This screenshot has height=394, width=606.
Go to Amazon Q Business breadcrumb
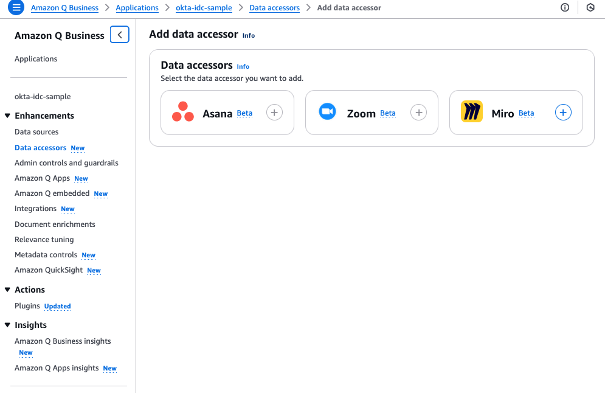pos(65,8)
